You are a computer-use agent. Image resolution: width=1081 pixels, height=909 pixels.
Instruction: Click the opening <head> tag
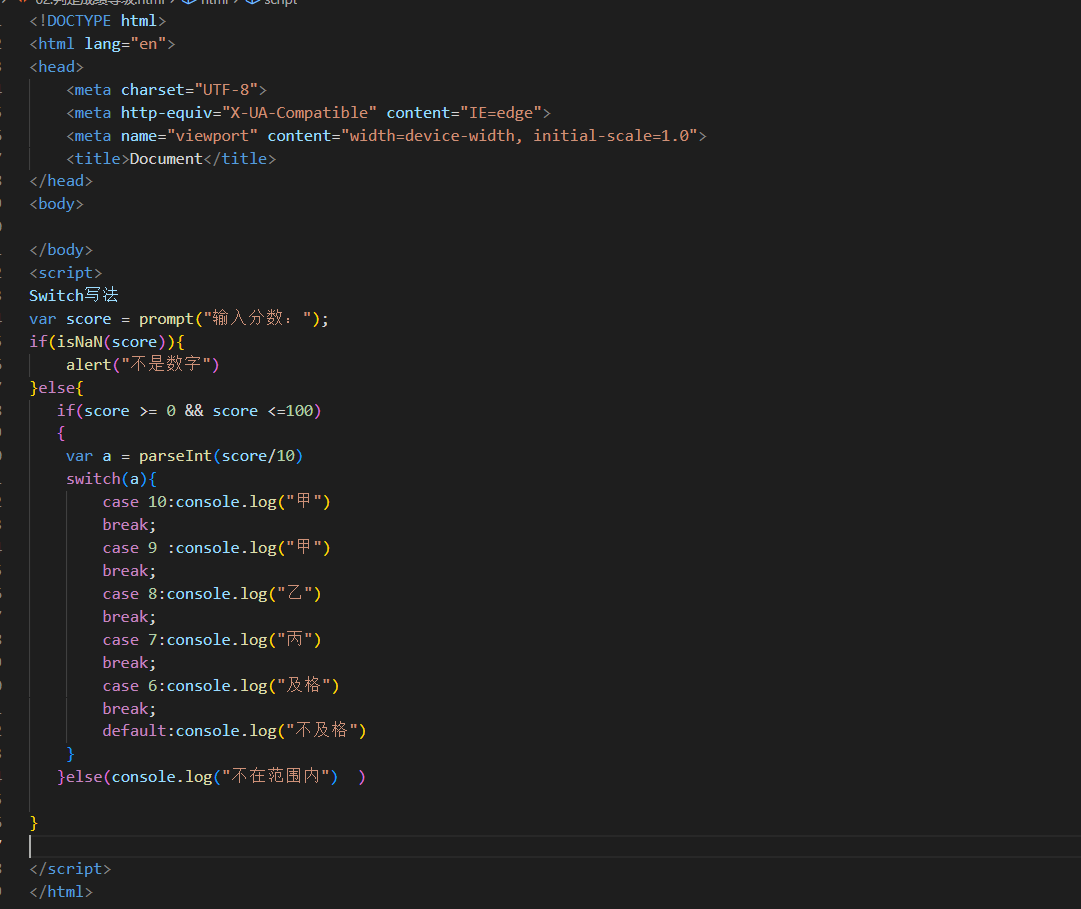pyautogui.click(x=57, y=67)
